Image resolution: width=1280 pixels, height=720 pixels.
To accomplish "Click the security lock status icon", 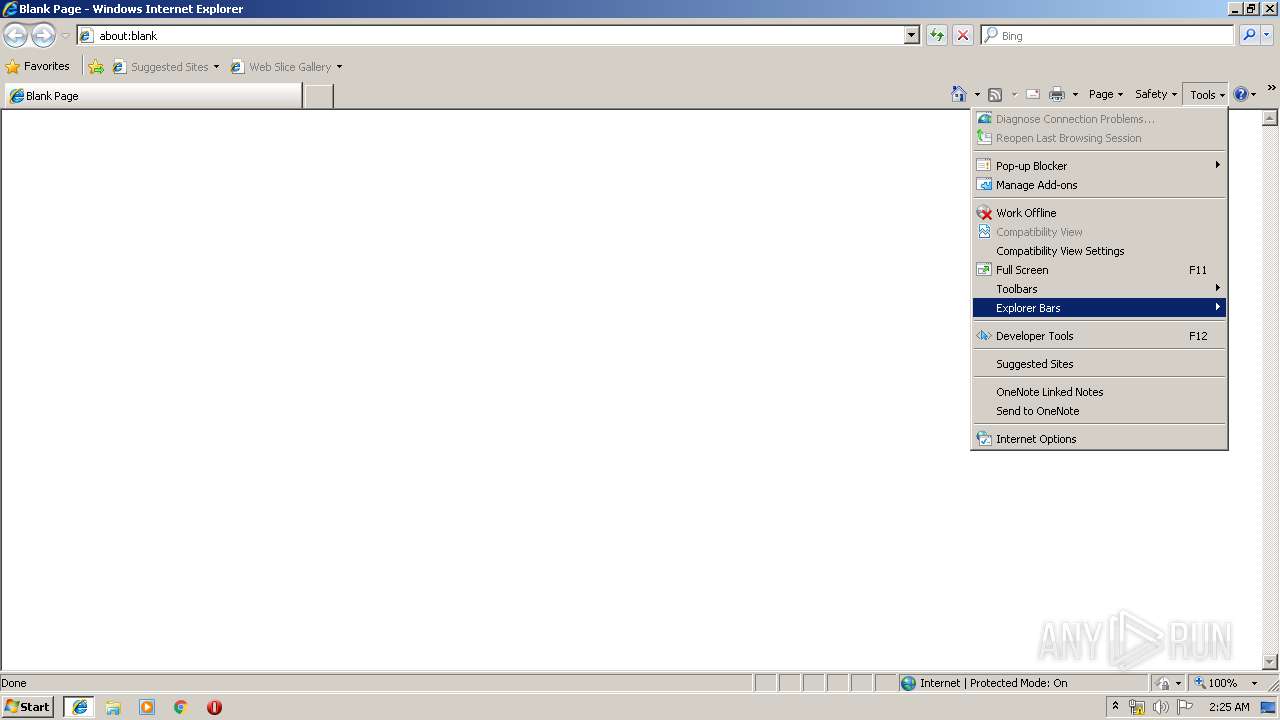I will [1163, 683].
